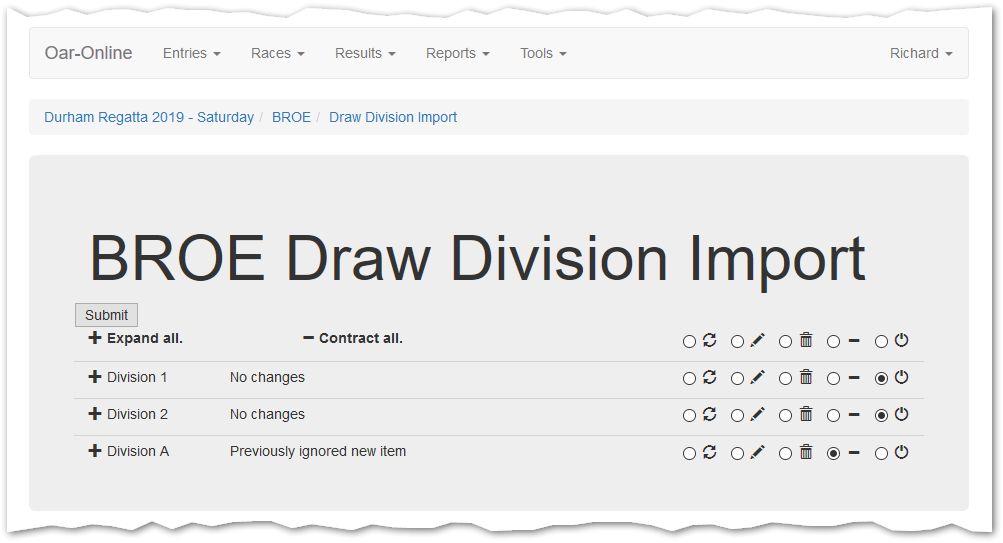Click the trash icon in the header row
1003x543 pixels.
tap(806, 340)
